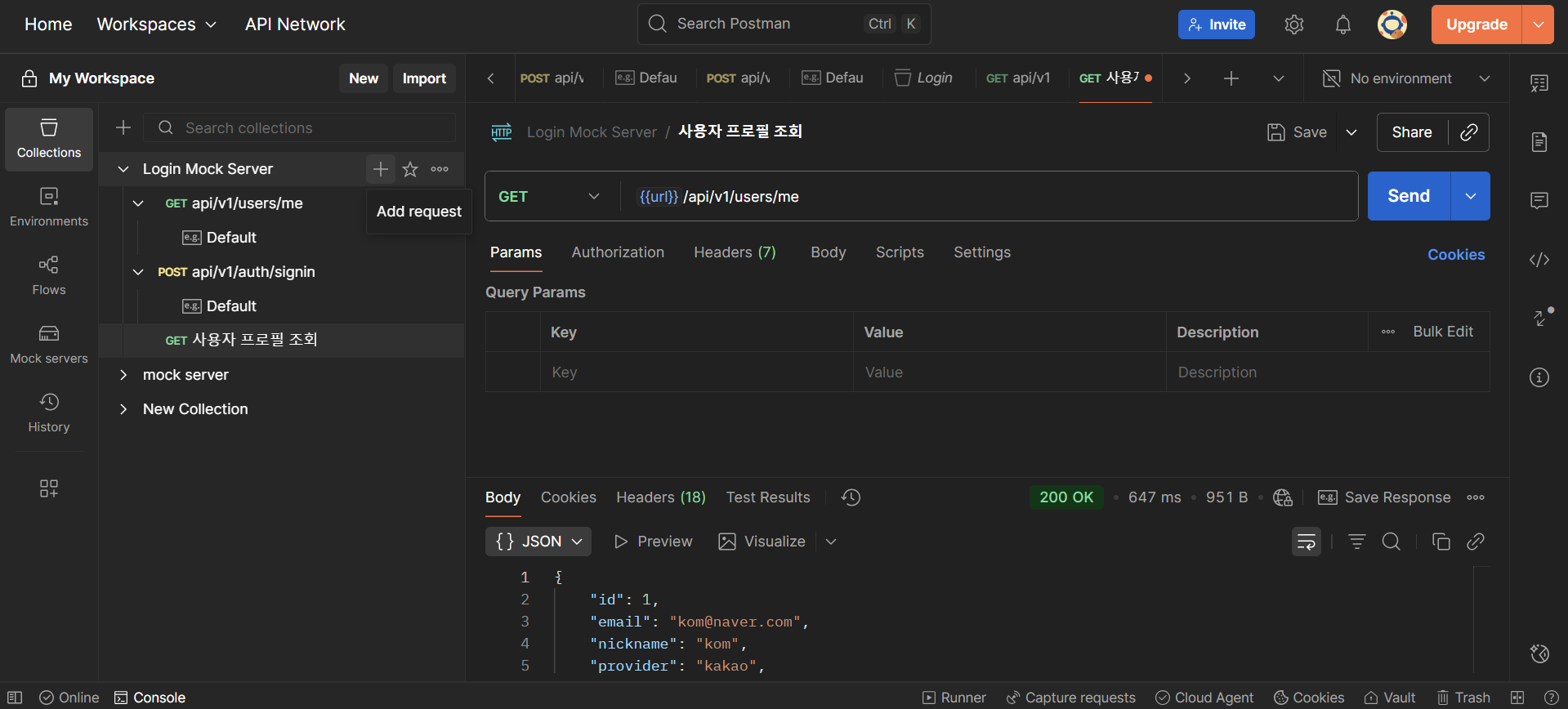Open Send button dropdown arrow

(x=1471, y=196)
